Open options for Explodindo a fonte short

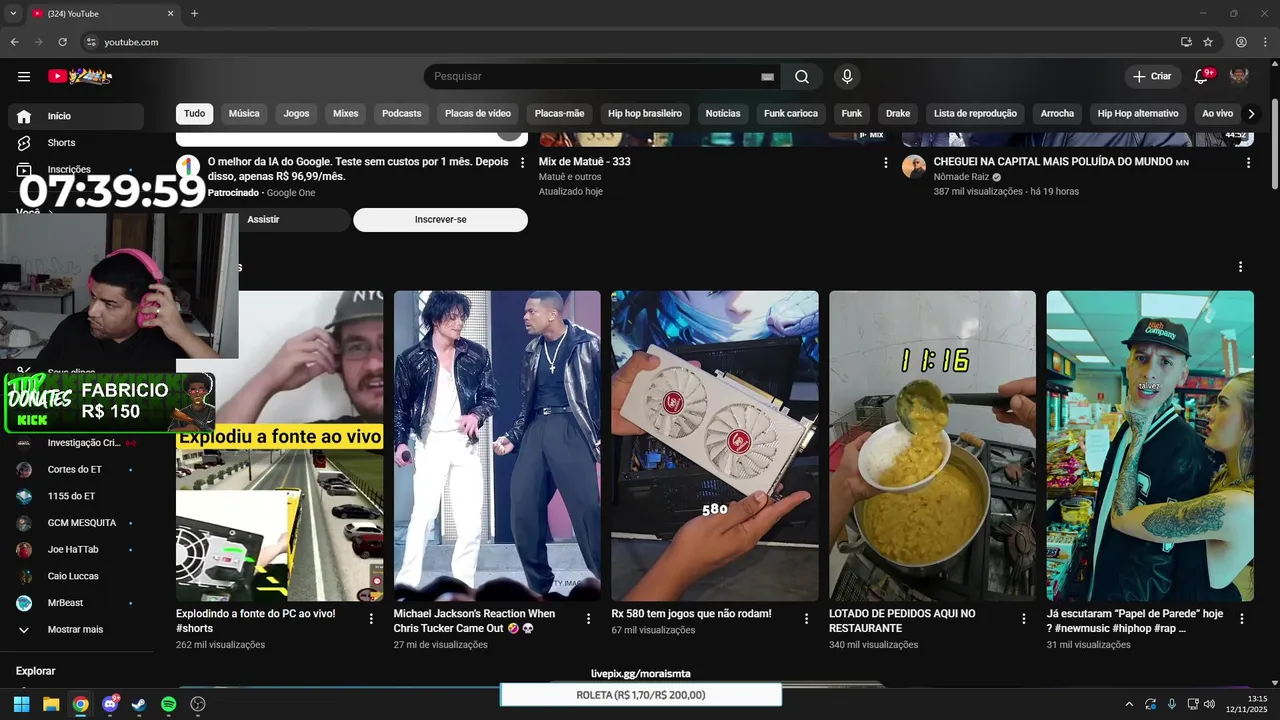click(x=371, y=619)
